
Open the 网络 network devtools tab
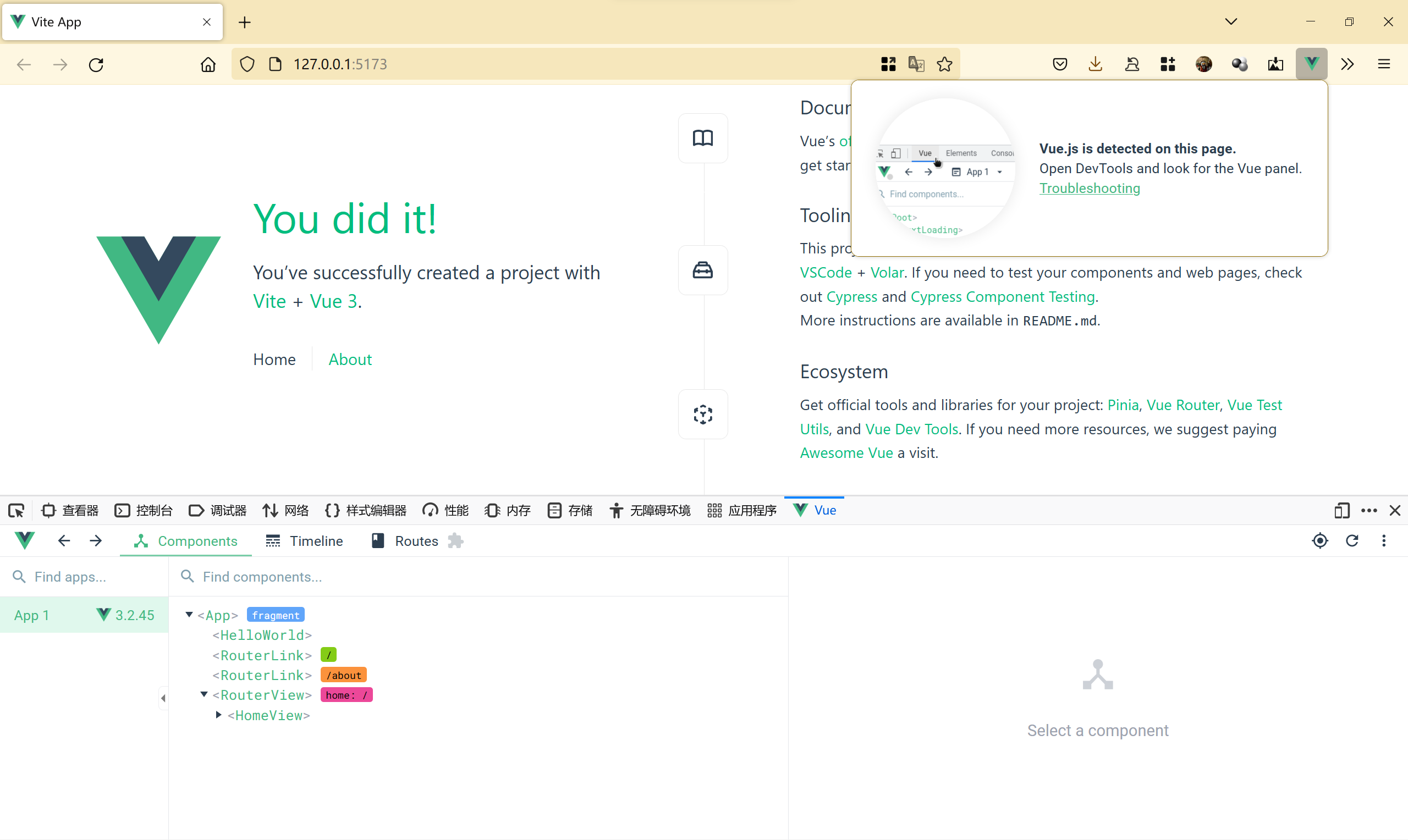click(x=286, y=511)
